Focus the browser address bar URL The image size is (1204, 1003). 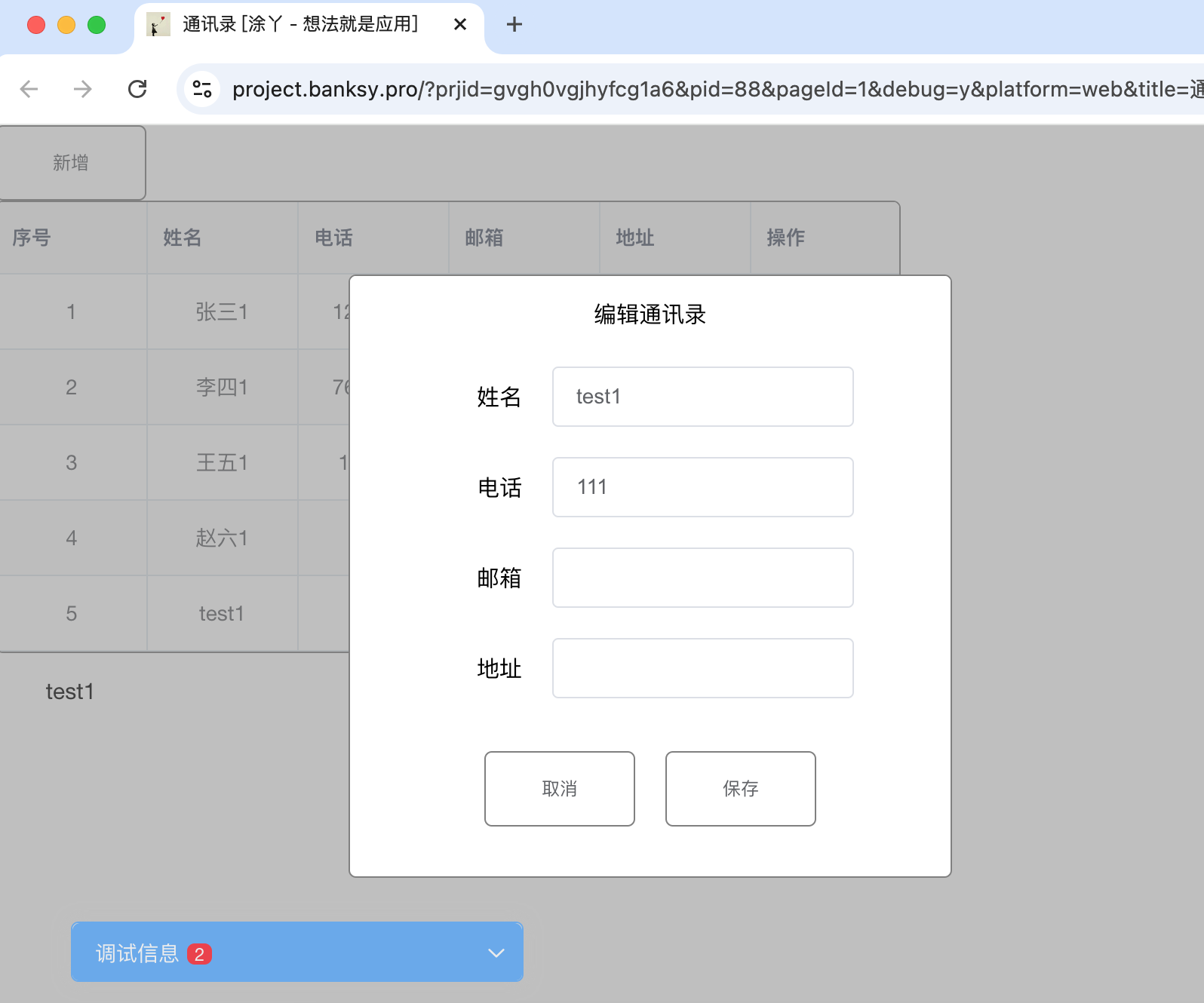click(717, 89)
